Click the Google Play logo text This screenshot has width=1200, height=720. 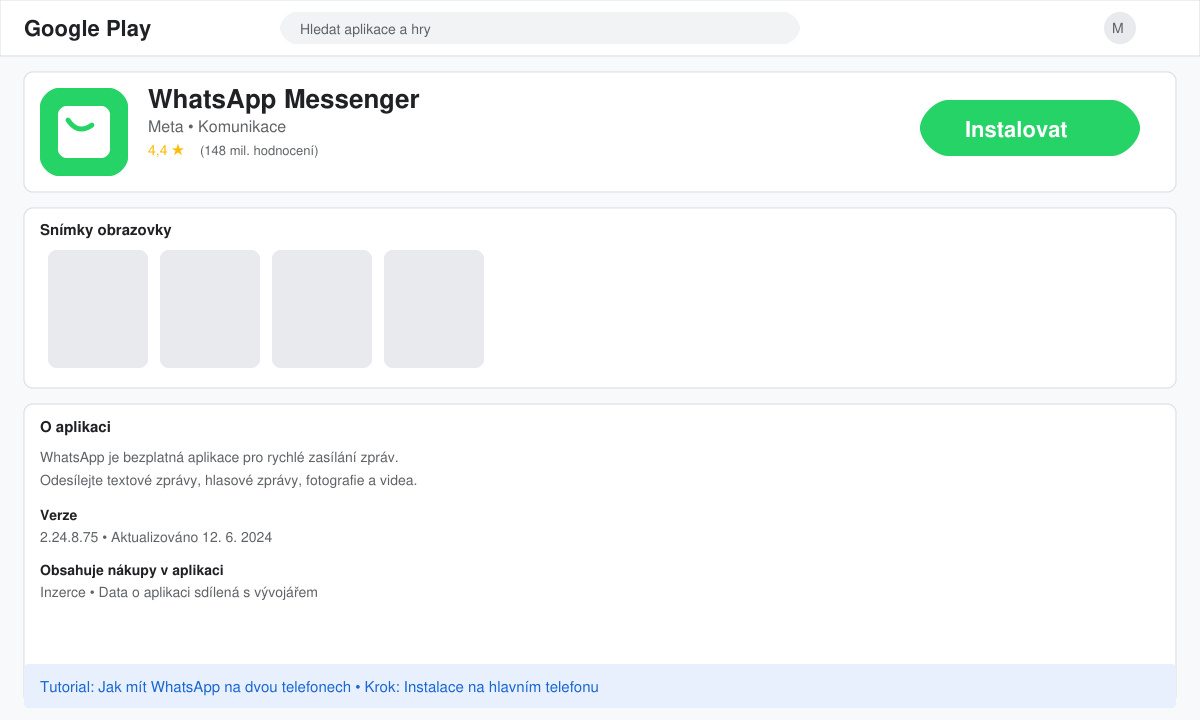88,28
